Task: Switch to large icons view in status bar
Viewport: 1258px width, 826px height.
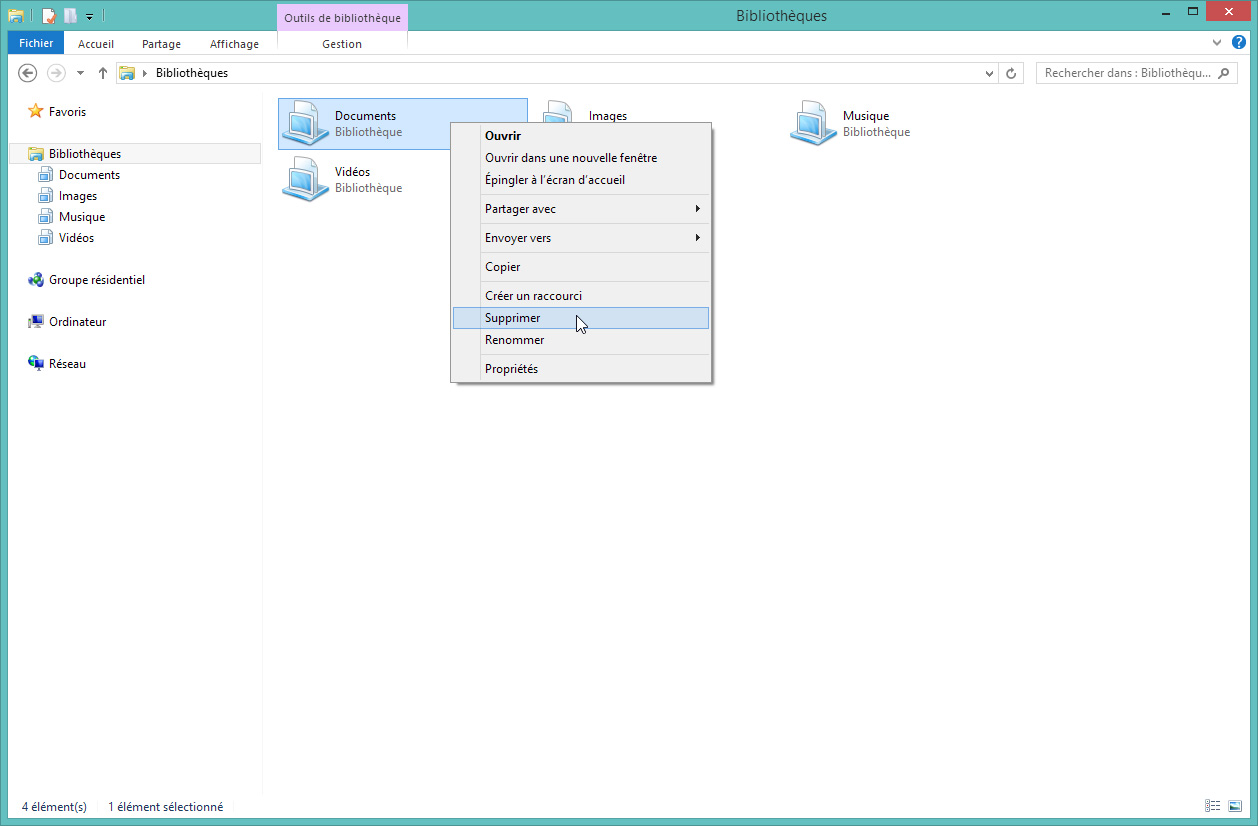Action: pyautogui.click(x=1234, y=806)
